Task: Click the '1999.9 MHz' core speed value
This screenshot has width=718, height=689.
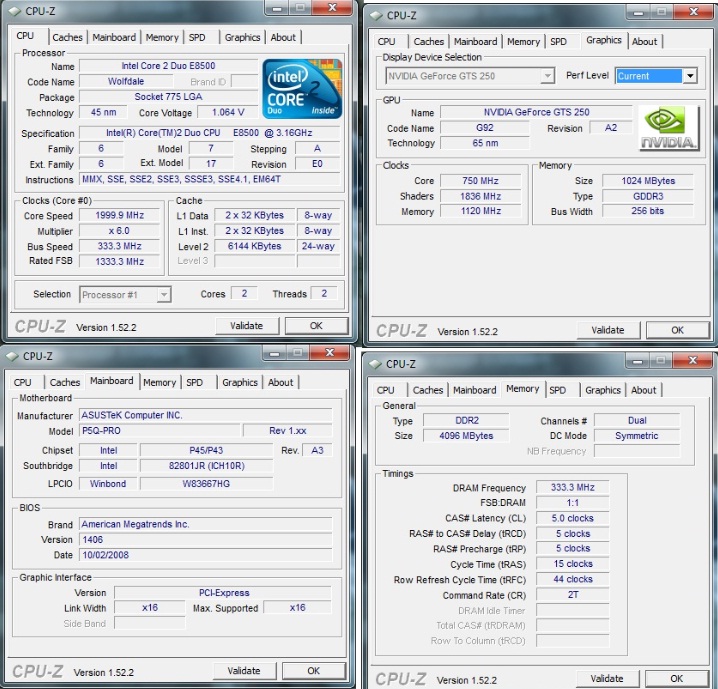Action: (x=120, y=215)
